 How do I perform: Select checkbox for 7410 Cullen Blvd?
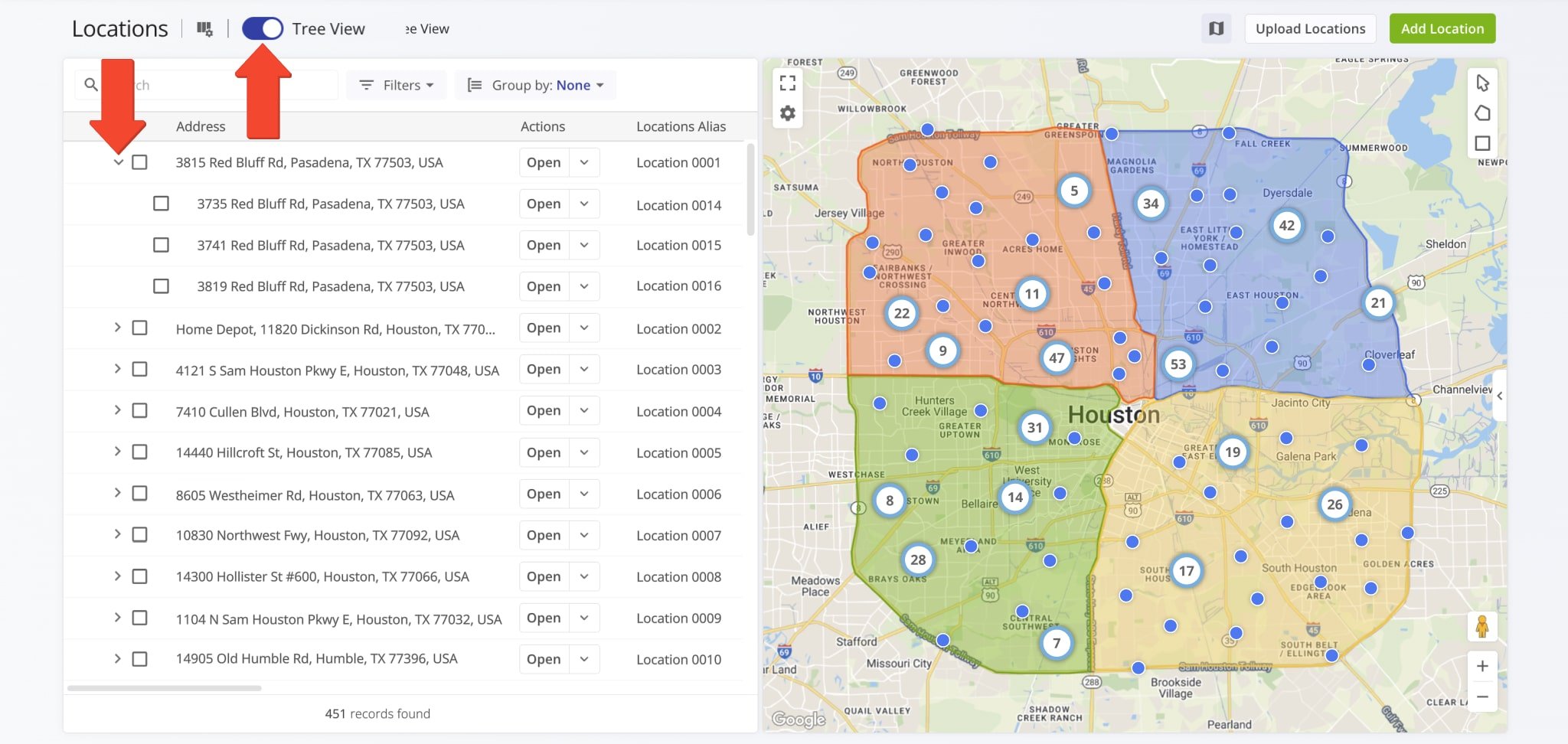click(139, 411)
